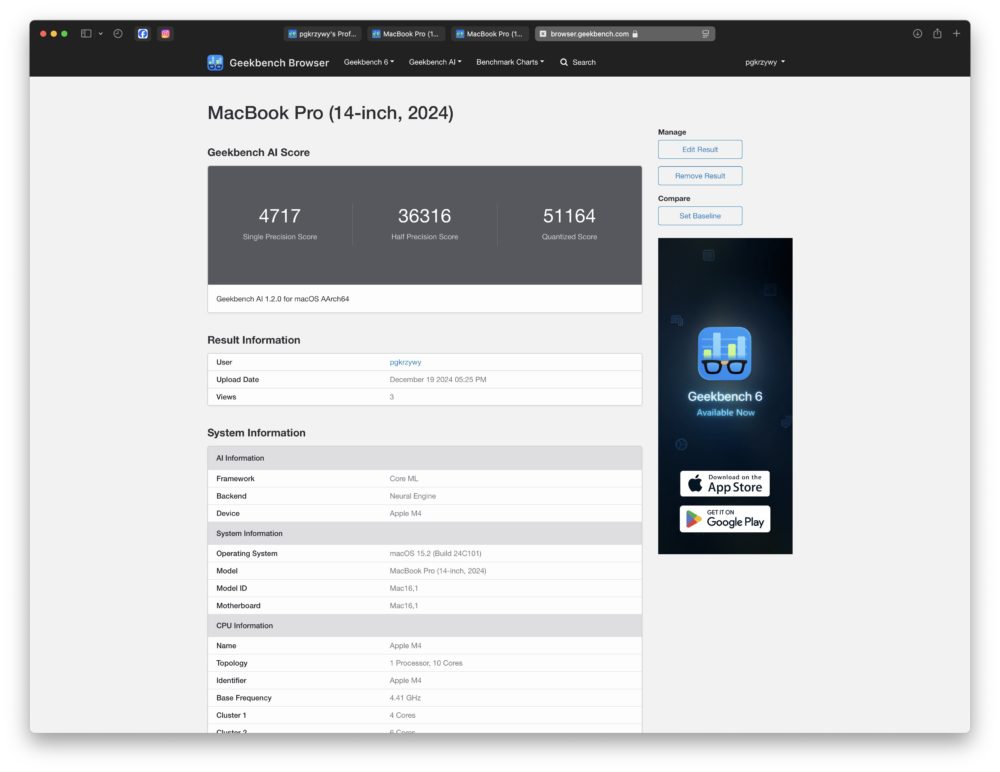Switch to pgkrzywy's Profile tab
The width and height of the screenshot is (1000, 772).
(322, 34)
